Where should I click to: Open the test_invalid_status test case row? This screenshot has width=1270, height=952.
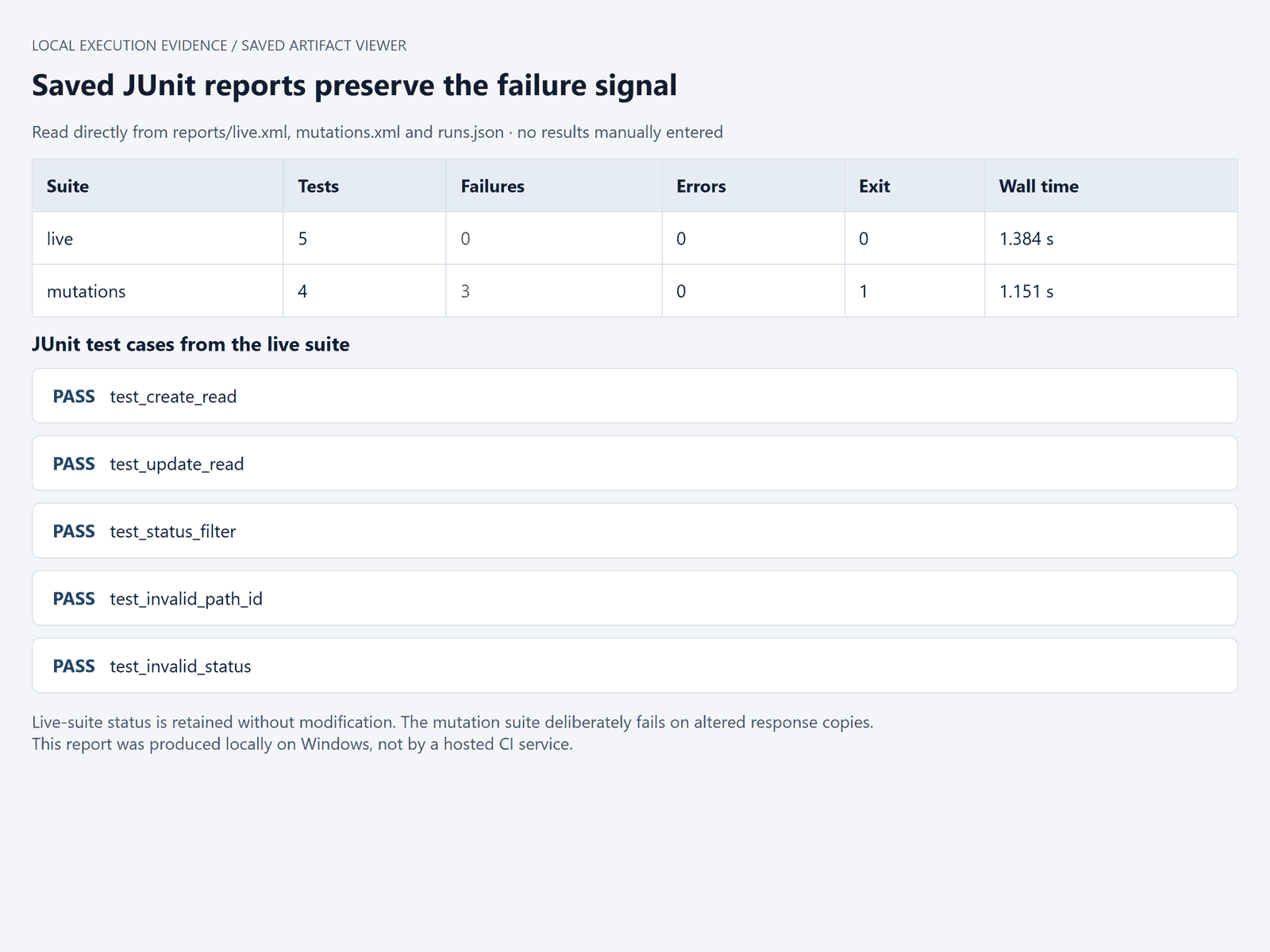coord(634,666)
